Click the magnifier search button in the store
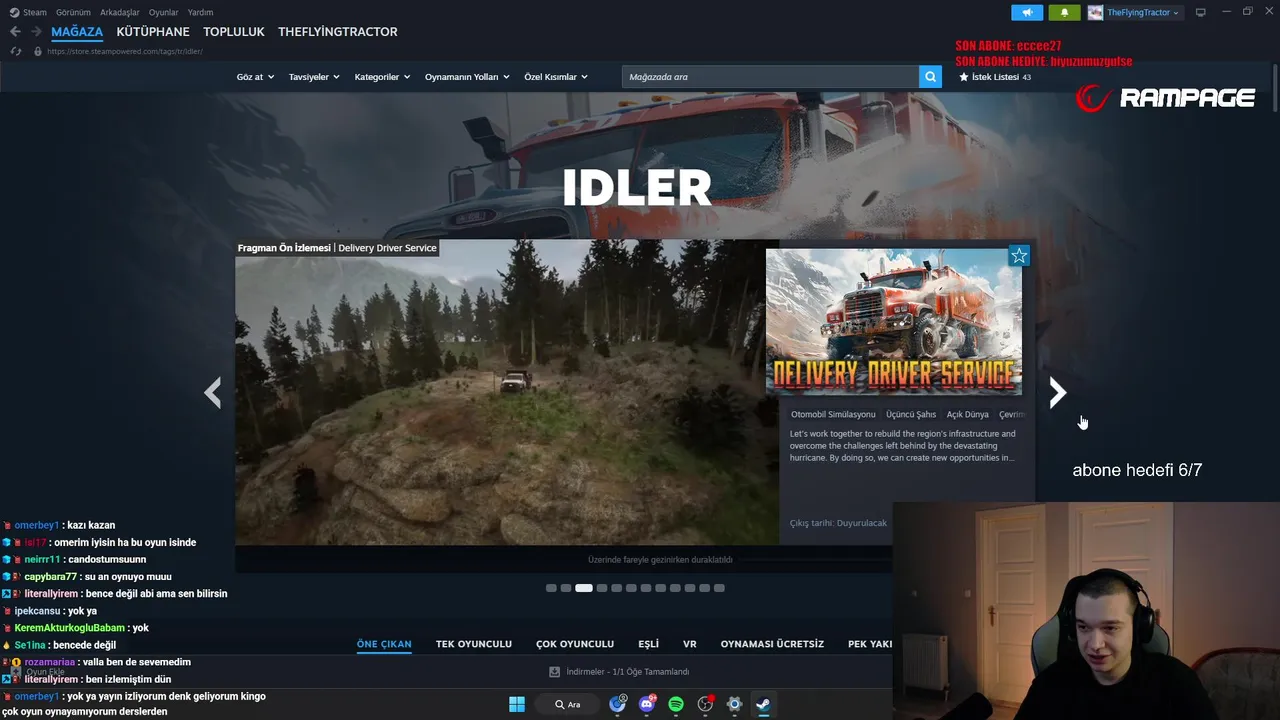The height and width of the screenshot is (720, 1280). pos(930,77)
